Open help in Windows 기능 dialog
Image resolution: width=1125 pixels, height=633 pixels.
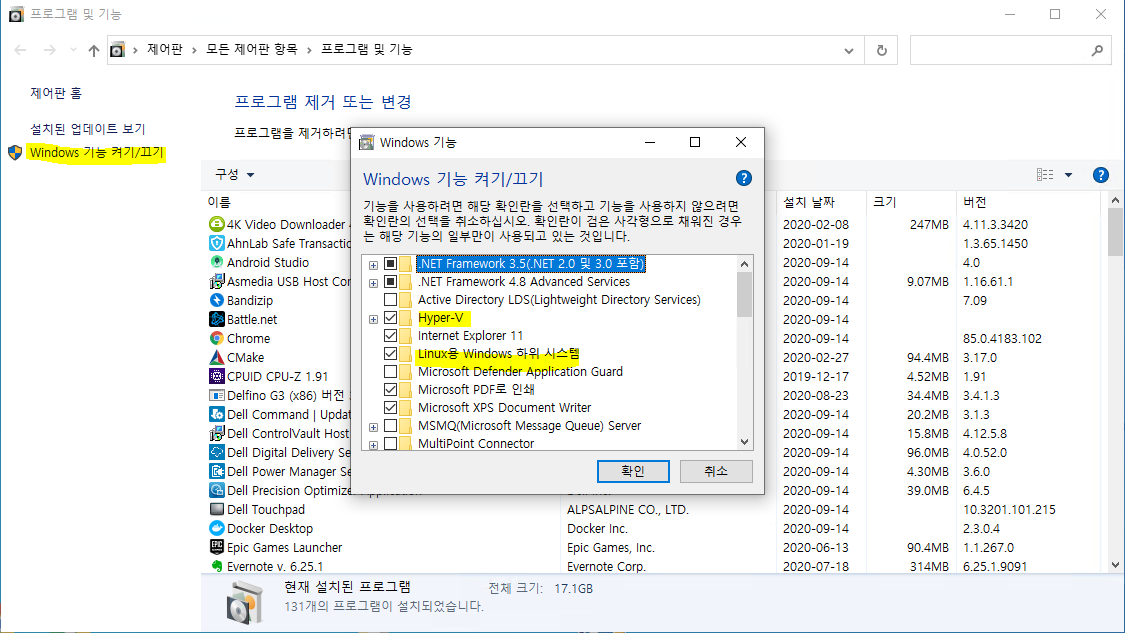(744, 178)
